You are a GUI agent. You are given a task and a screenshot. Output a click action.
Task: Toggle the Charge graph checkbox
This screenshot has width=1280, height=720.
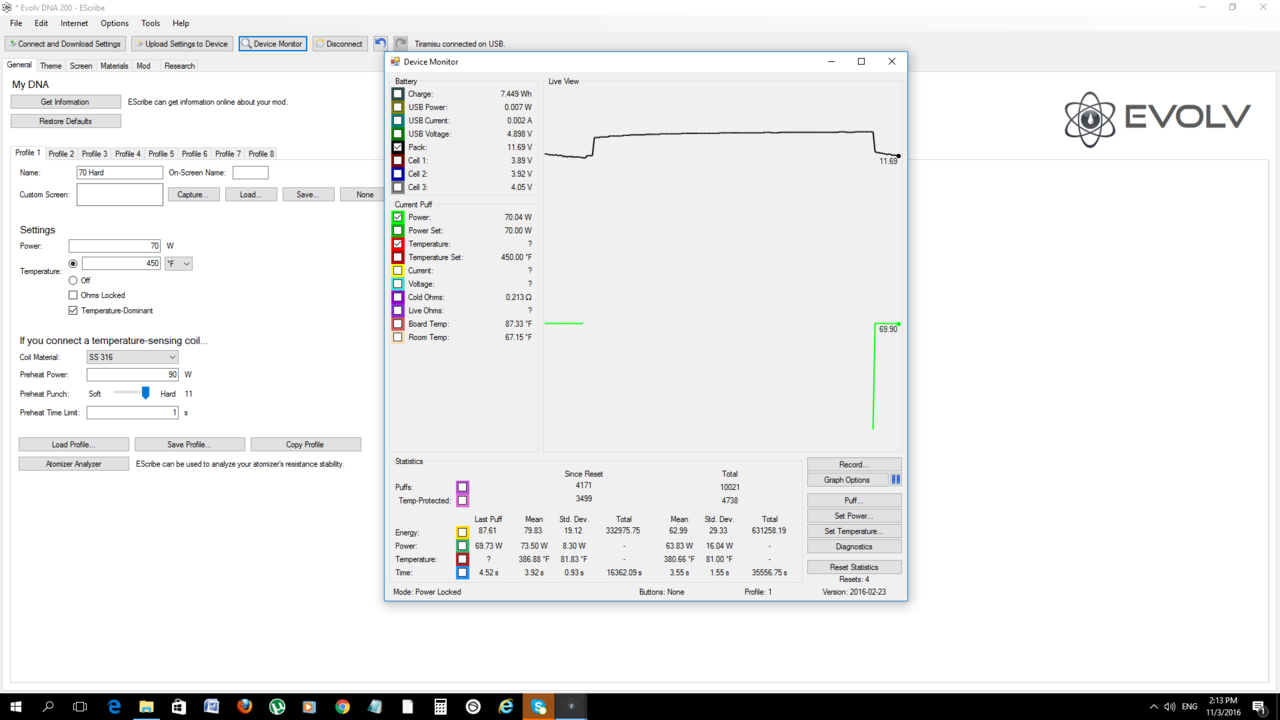click(x=398, y=94)
